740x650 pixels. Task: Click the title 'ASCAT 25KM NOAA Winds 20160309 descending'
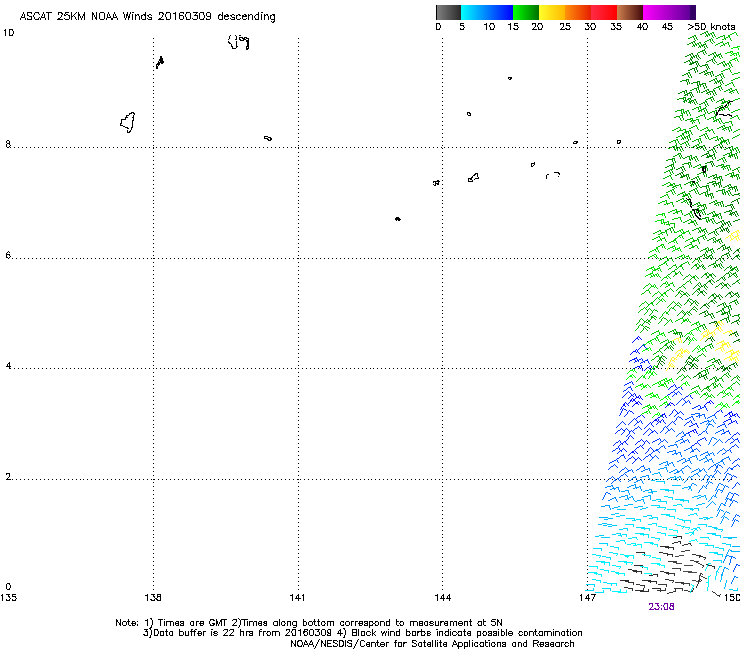[x=147, y=17]
